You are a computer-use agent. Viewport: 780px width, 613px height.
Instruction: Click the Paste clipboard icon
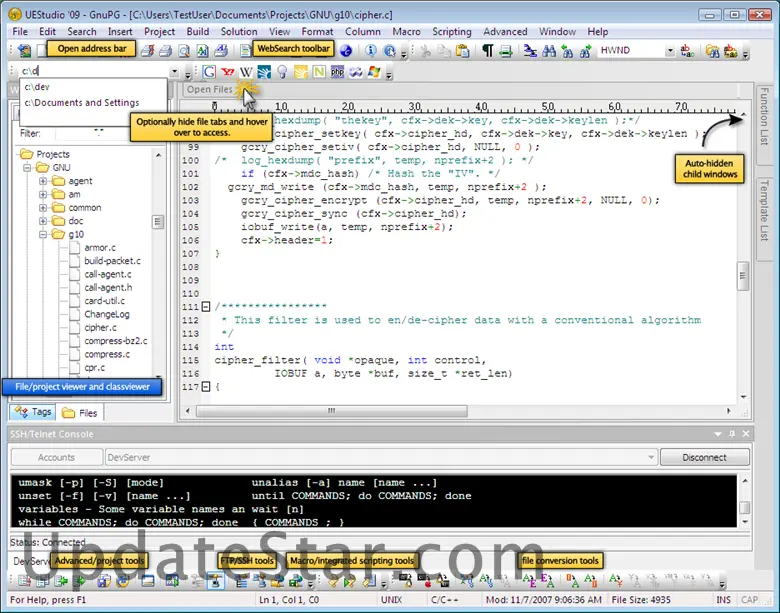pos(463,50)
